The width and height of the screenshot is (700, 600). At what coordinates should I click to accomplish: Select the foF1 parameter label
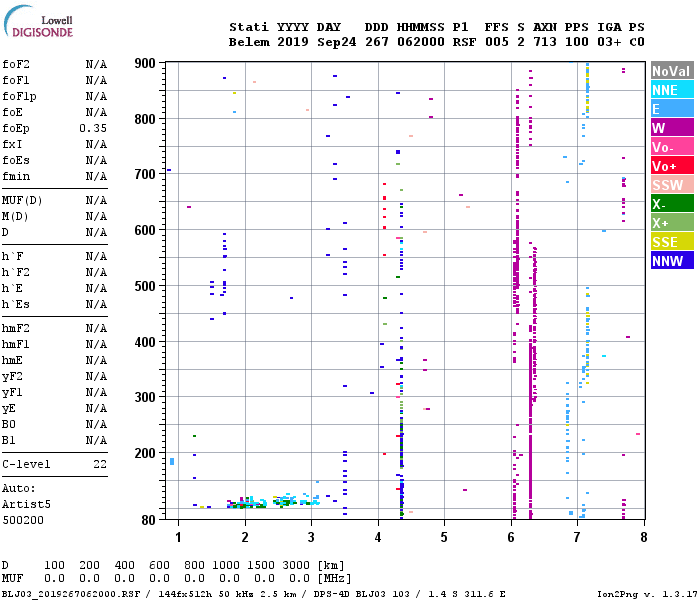16,80
